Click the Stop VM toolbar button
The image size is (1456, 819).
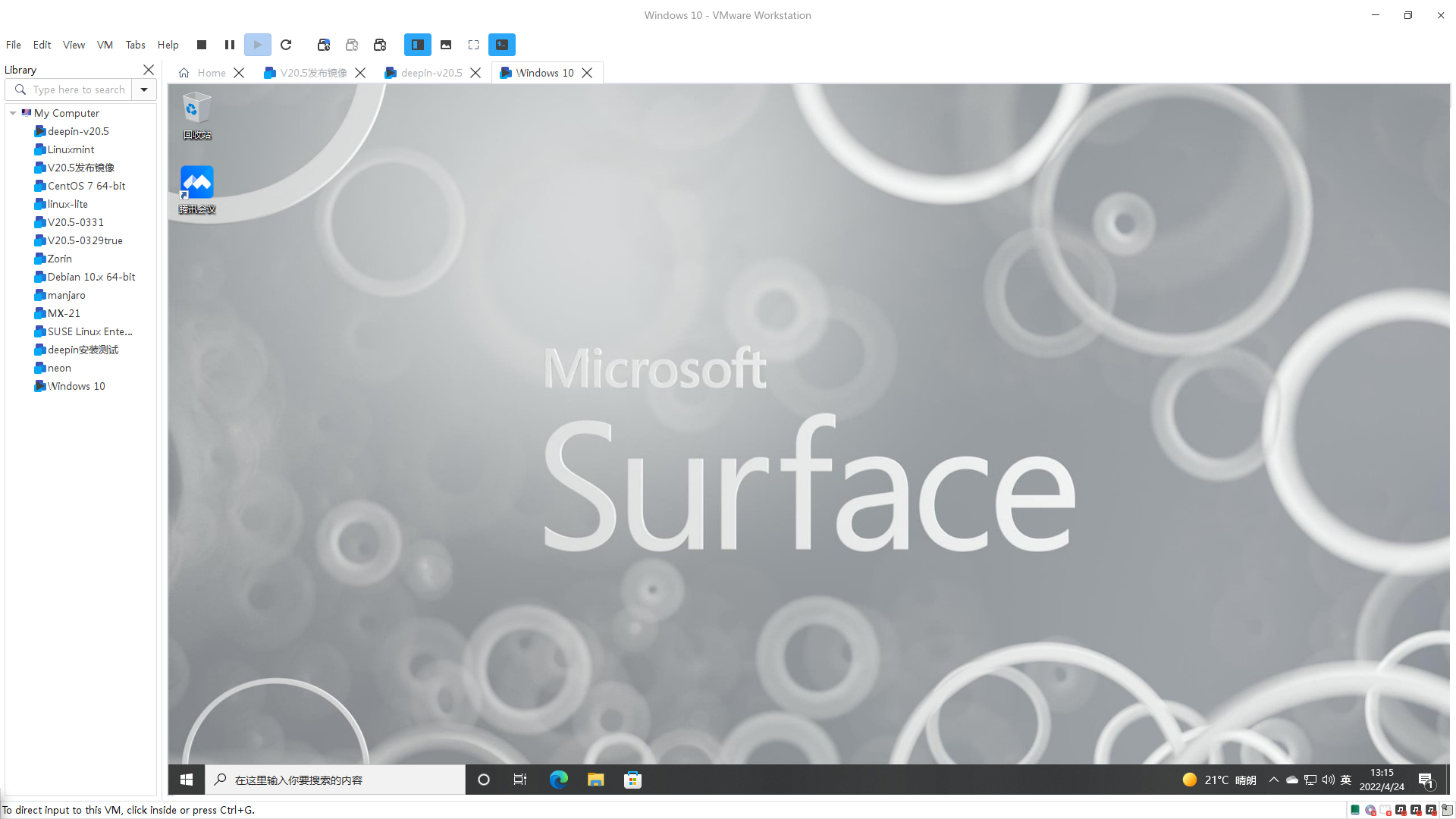pyautogui.click(x=202, y=45)
